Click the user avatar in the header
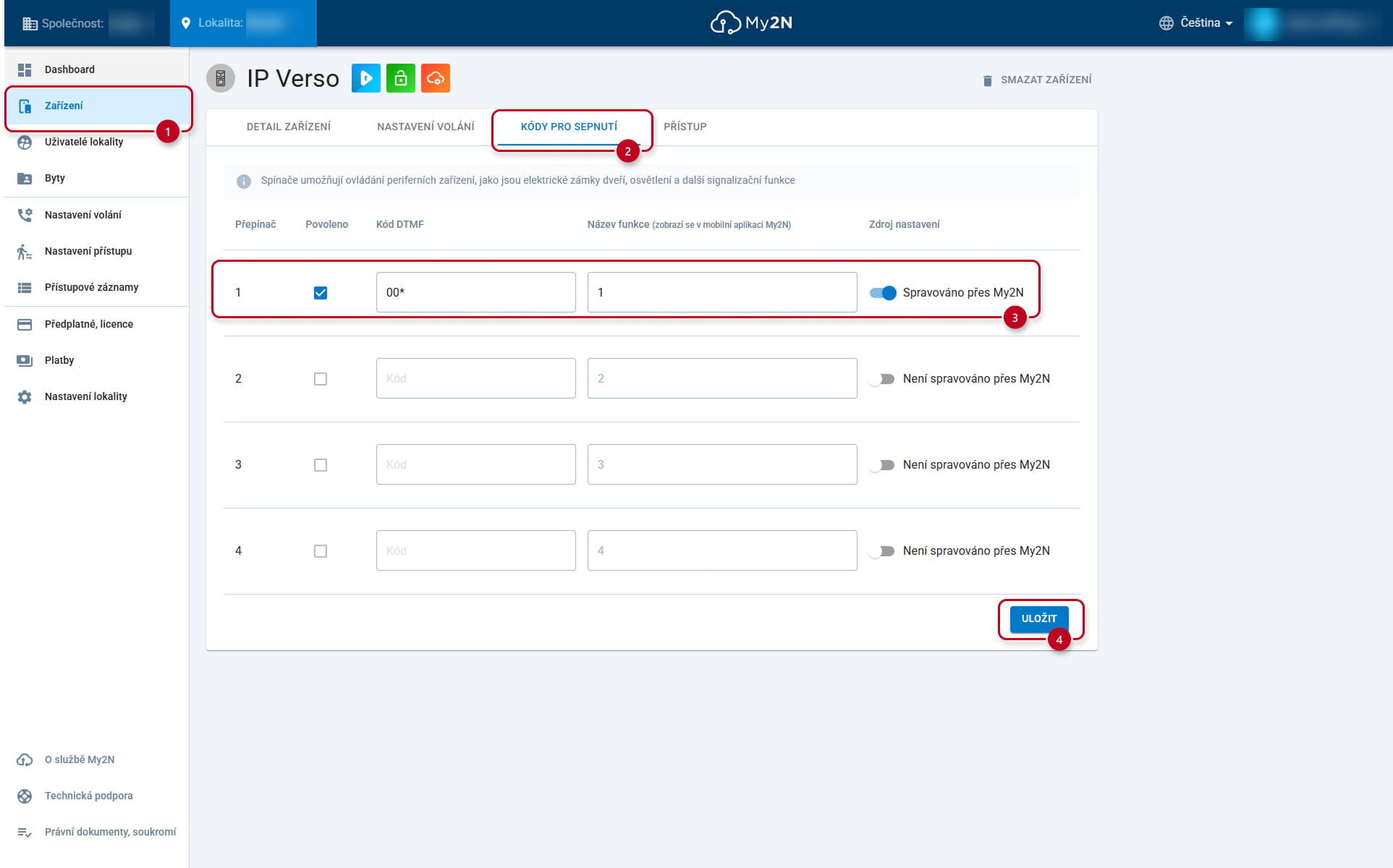1393x868 pixels. [x=1263, y=23]
